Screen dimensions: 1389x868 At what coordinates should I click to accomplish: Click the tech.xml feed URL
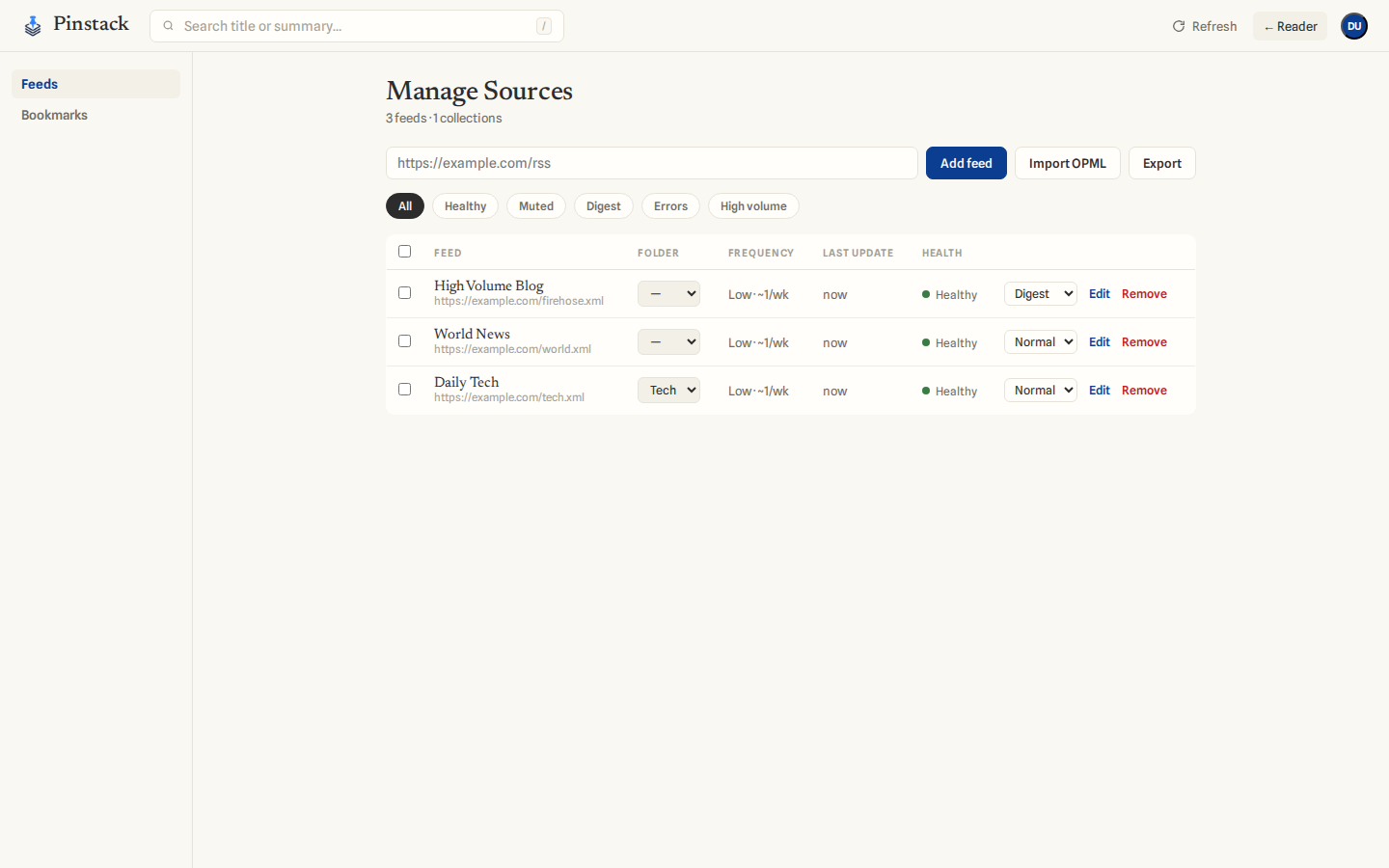(509, 397)
